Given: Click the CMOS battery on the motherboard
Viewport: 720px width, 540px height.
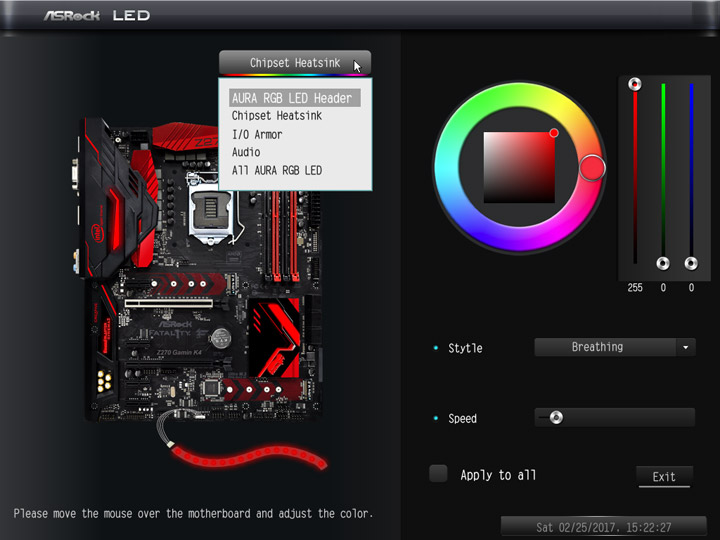Looking at the screenshot, I should click(221, 338).
